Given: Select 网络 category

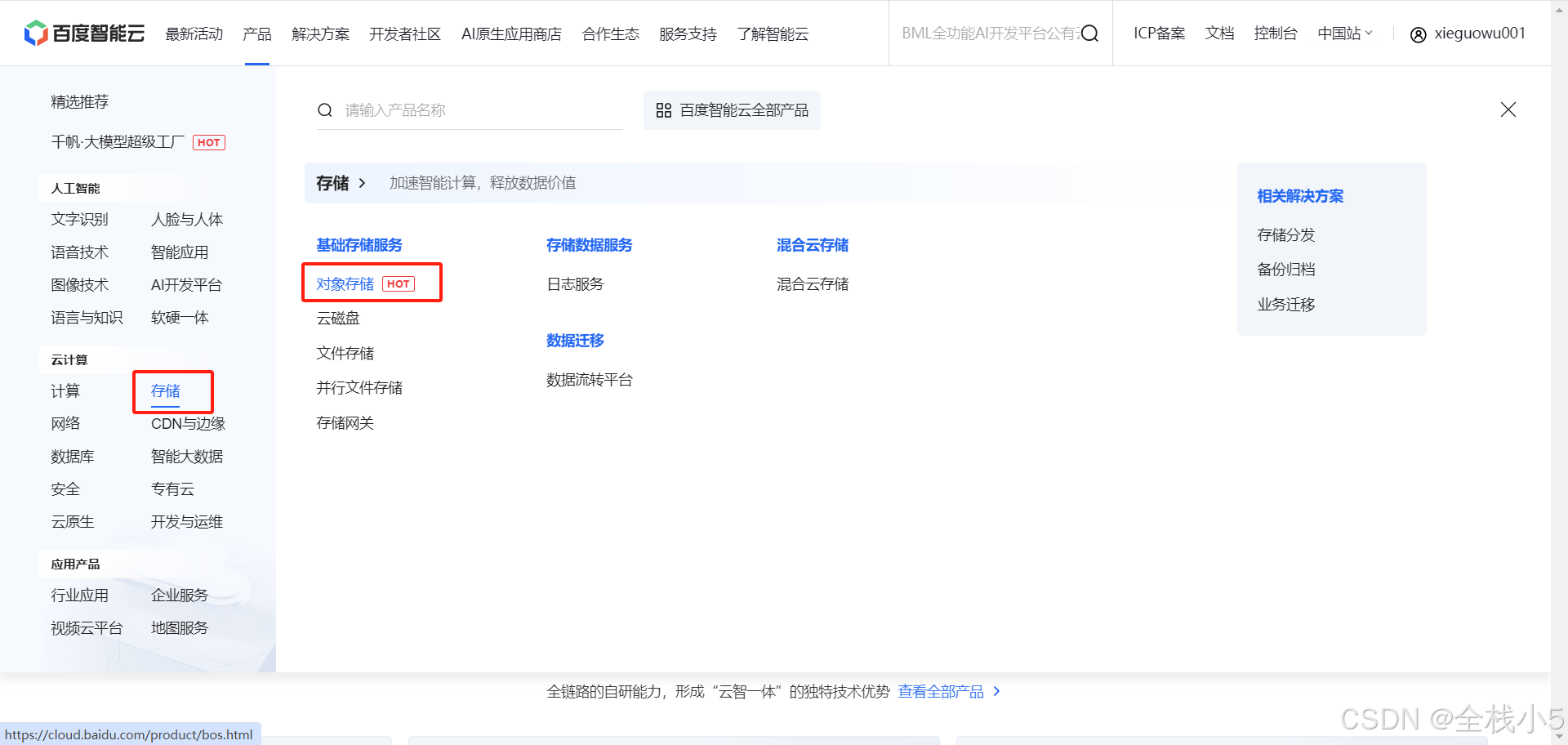Looking at the screenshot, I should [65, 424].
